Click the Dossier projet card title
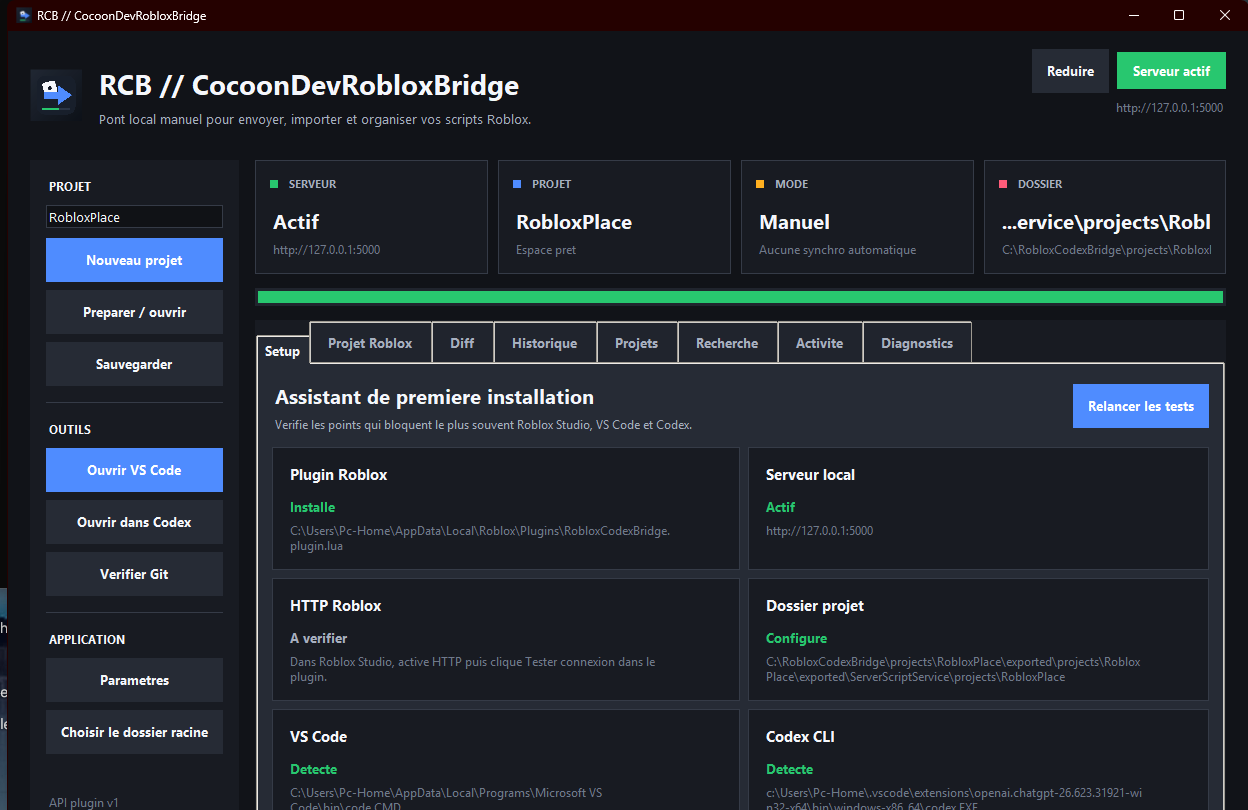This screenshot has height=810, width=1248. pos(815,606)
